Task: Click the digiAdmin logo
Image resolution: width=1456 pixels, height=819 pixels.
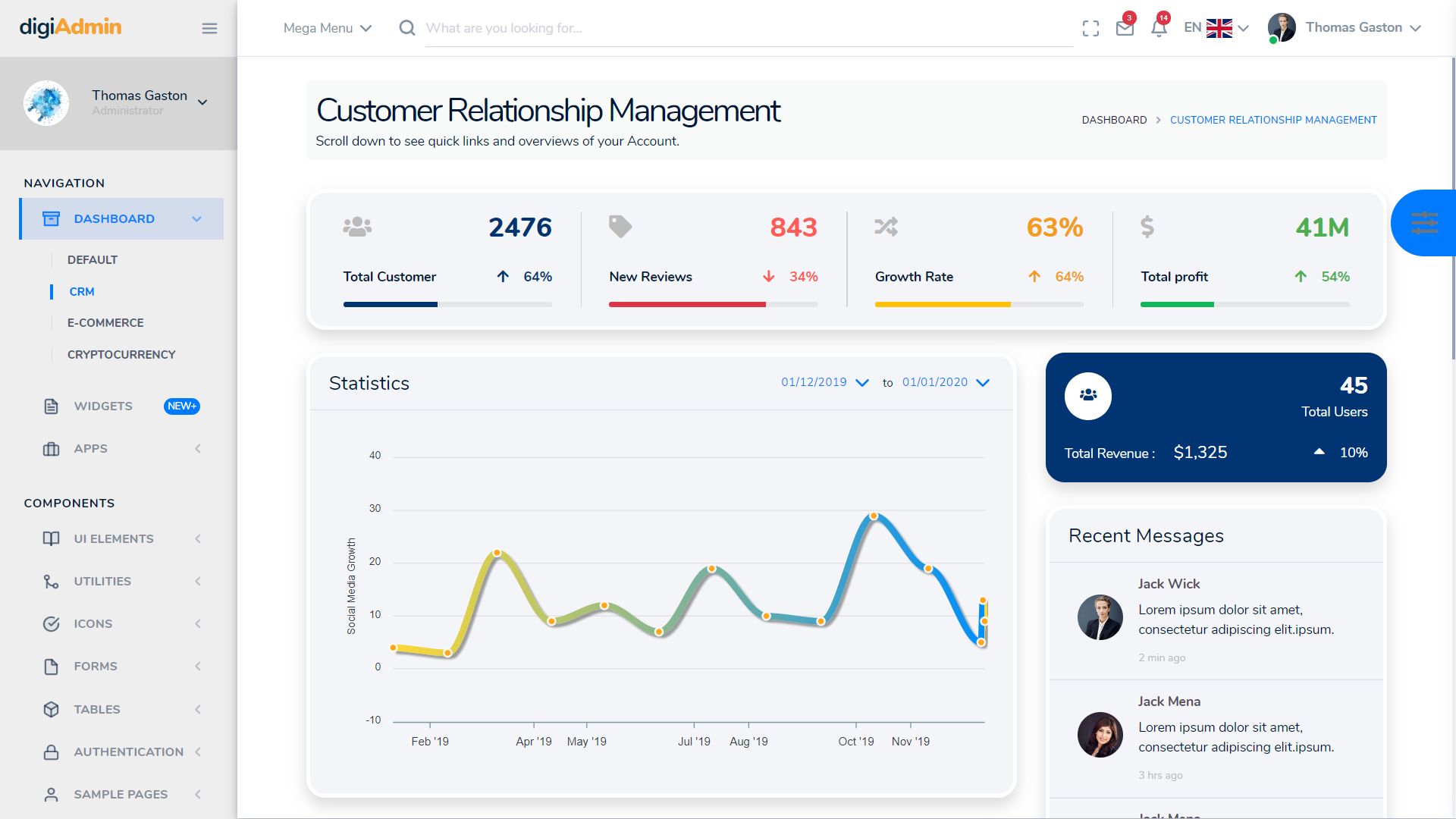Action: tap(71, 27)
